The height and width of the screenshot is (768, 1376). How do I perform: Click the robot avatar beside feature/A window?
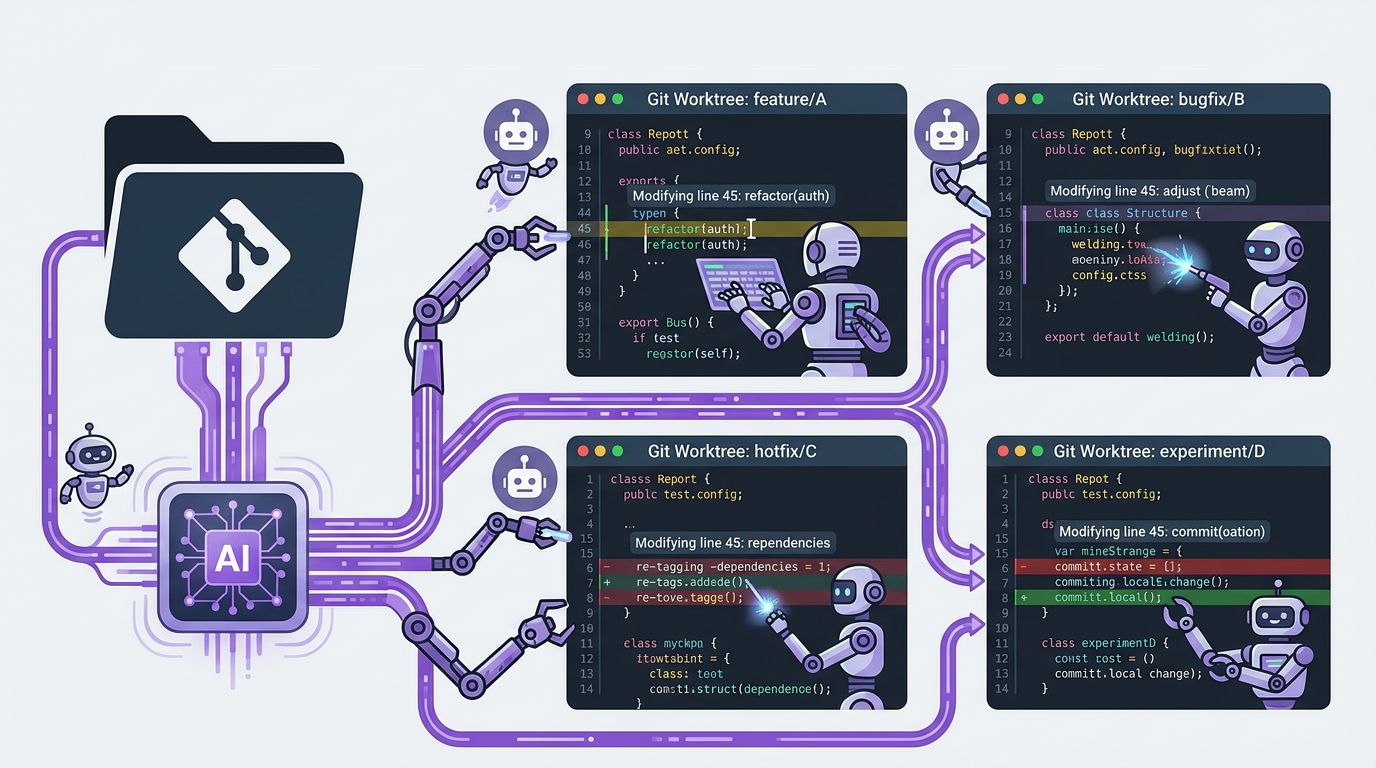point(516,133)
